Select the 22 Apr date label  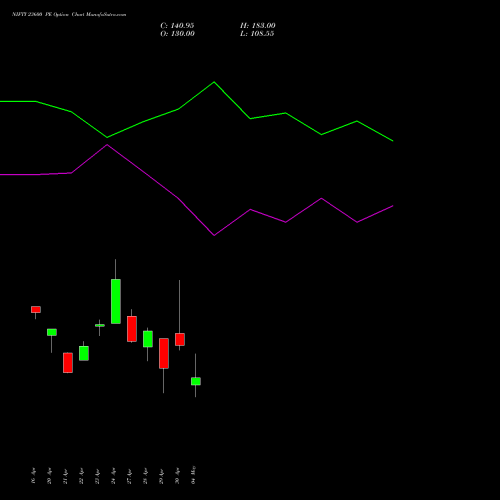(x=81, y=476)
